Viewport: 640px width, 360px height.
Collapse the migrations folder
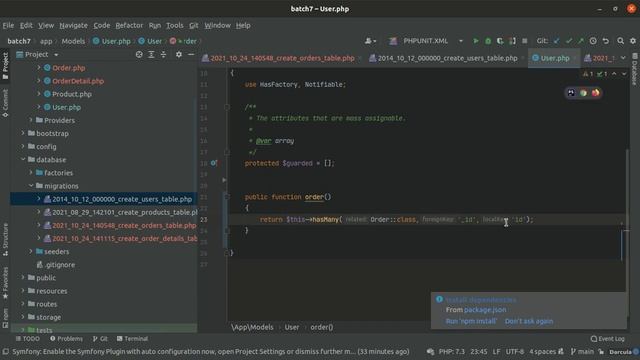31,185
